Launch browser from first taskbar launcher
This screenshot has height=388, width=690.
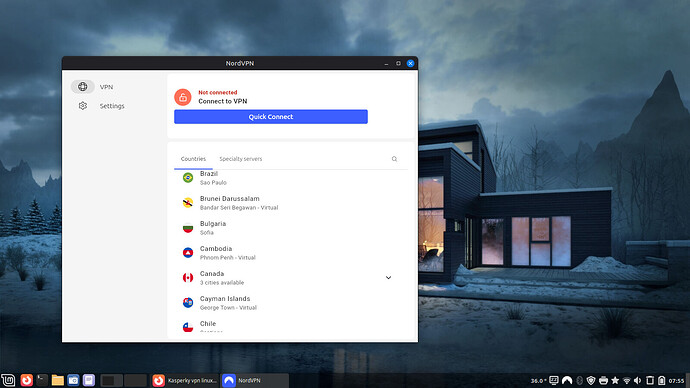pyautogui.click(x=26, y=380)
